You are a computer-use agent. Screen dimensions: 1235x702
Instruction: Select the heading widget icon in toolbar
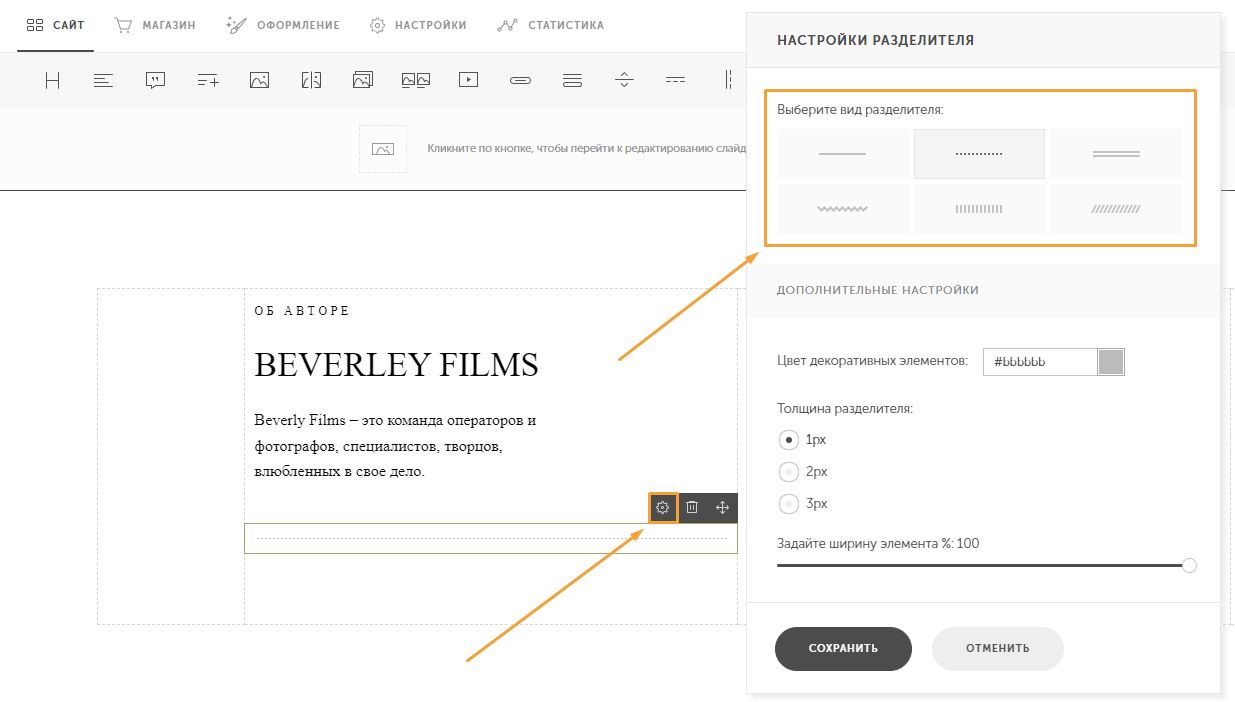52,80
